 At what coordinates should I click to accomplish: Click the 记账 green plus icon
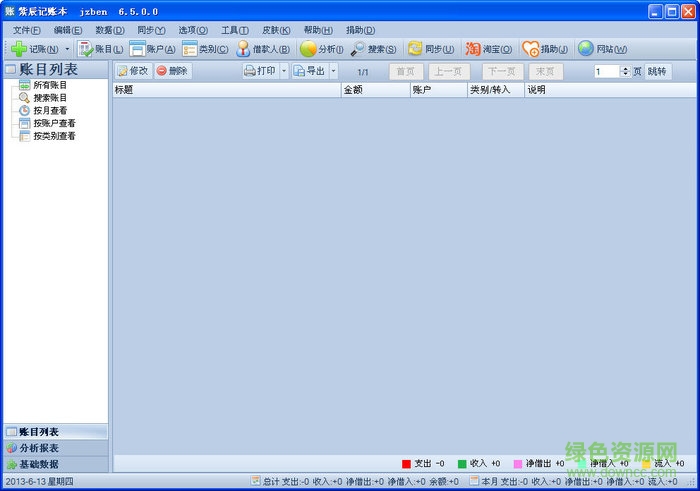19,49
